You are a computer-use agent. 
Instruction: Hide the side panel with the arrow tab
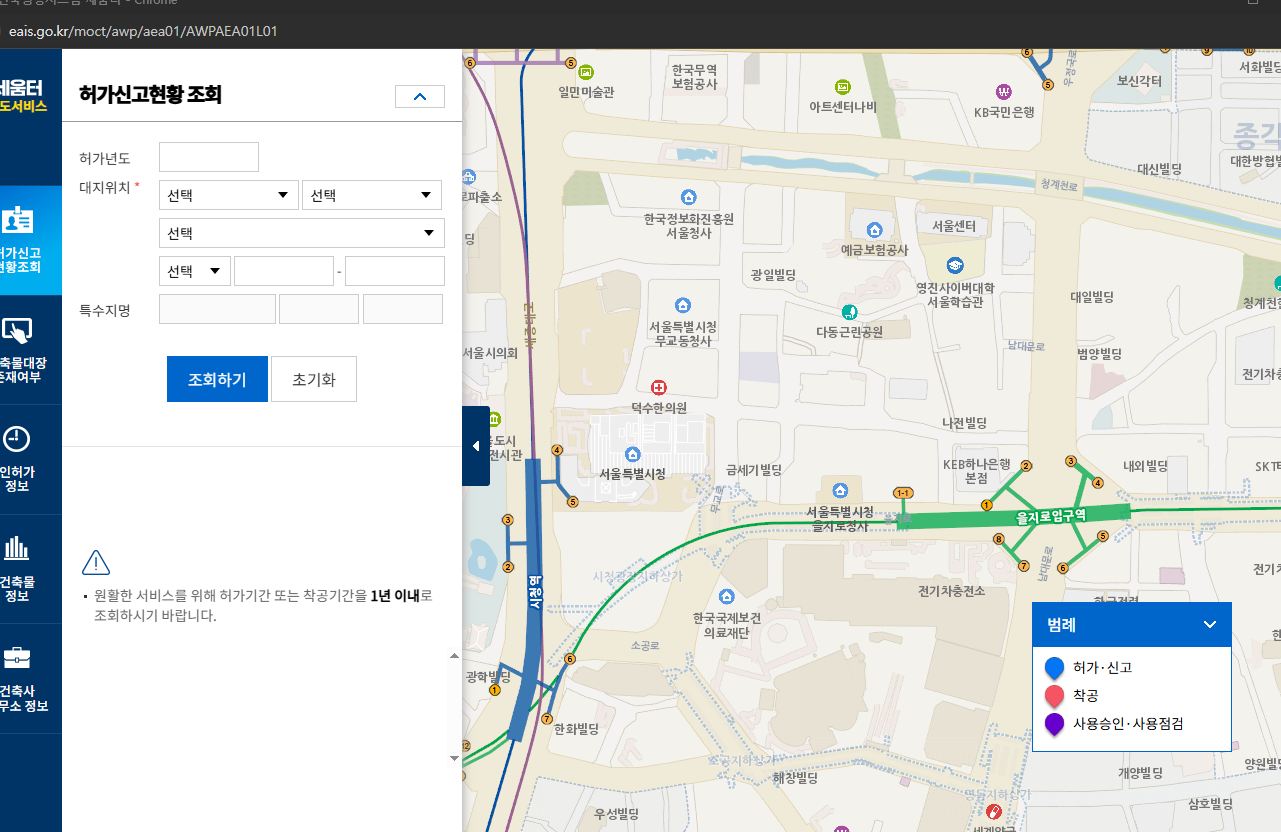[476, 446]
